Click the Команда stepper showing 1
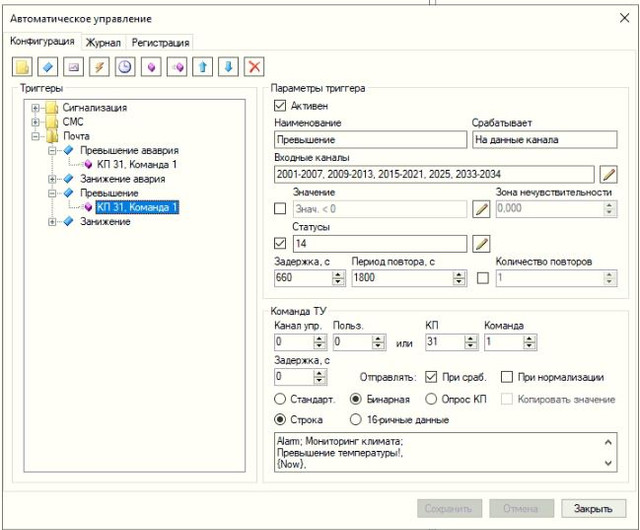This screenshot has height=530, width=640. 511,342
